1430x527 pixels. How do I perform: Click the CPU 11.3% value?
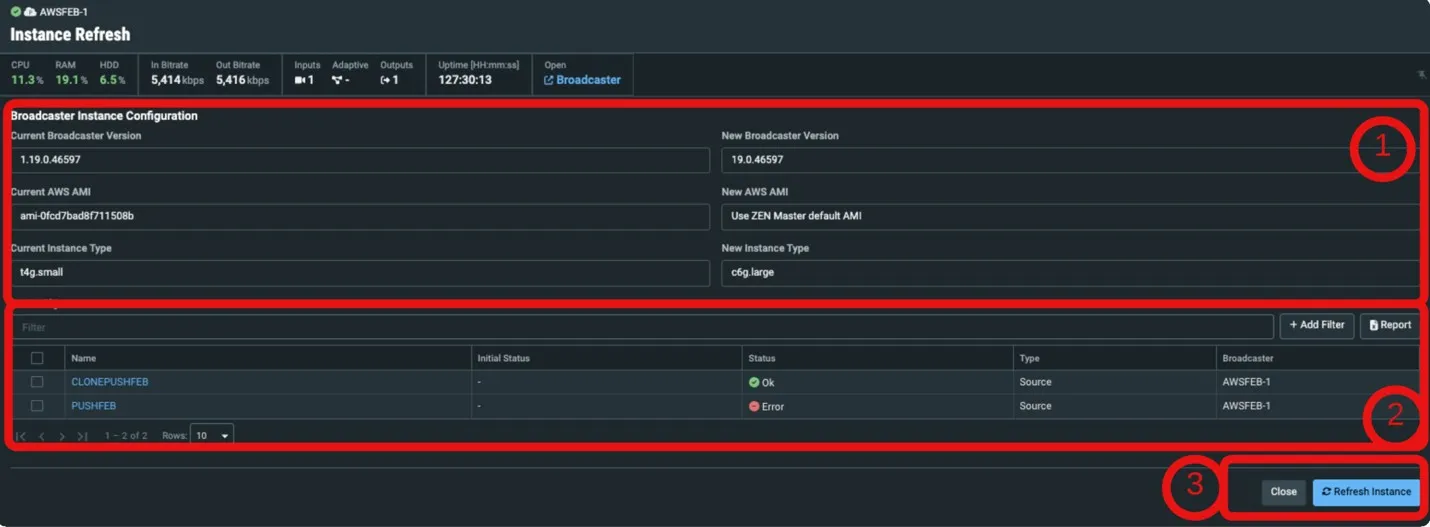tap(27, 80)
